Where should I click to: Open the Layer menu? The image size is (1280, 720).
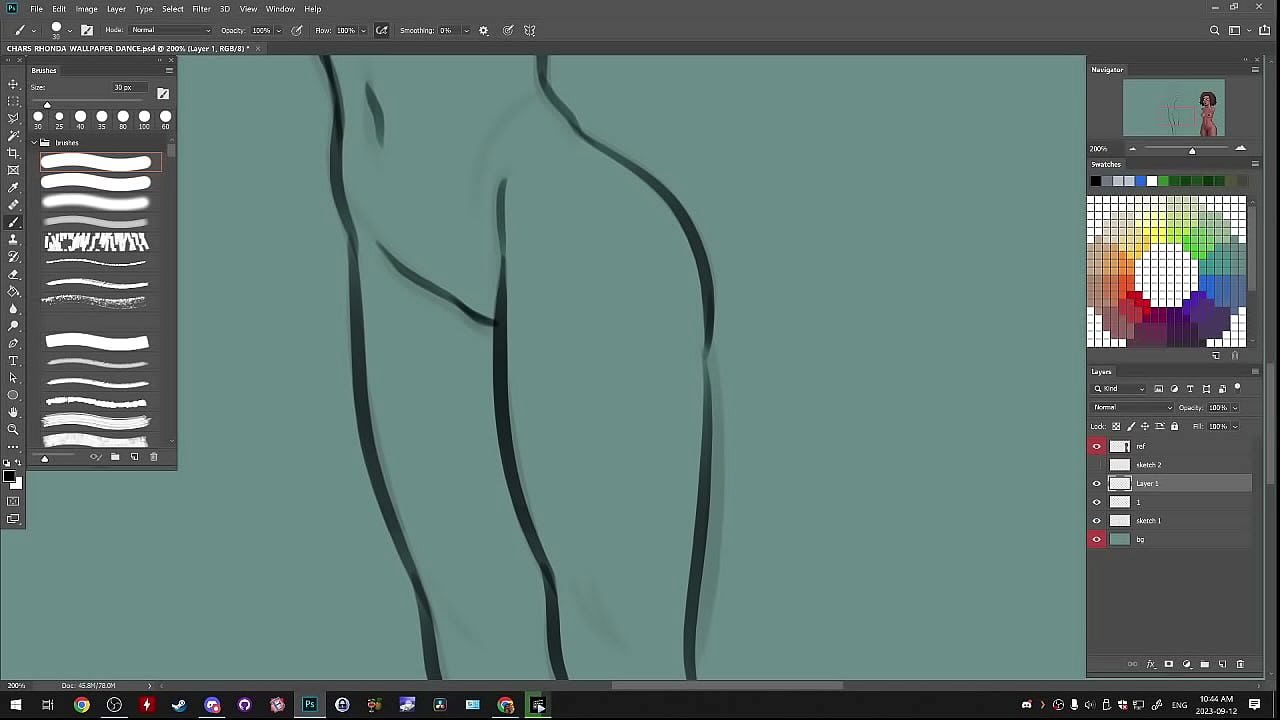[x=116, y=9]
